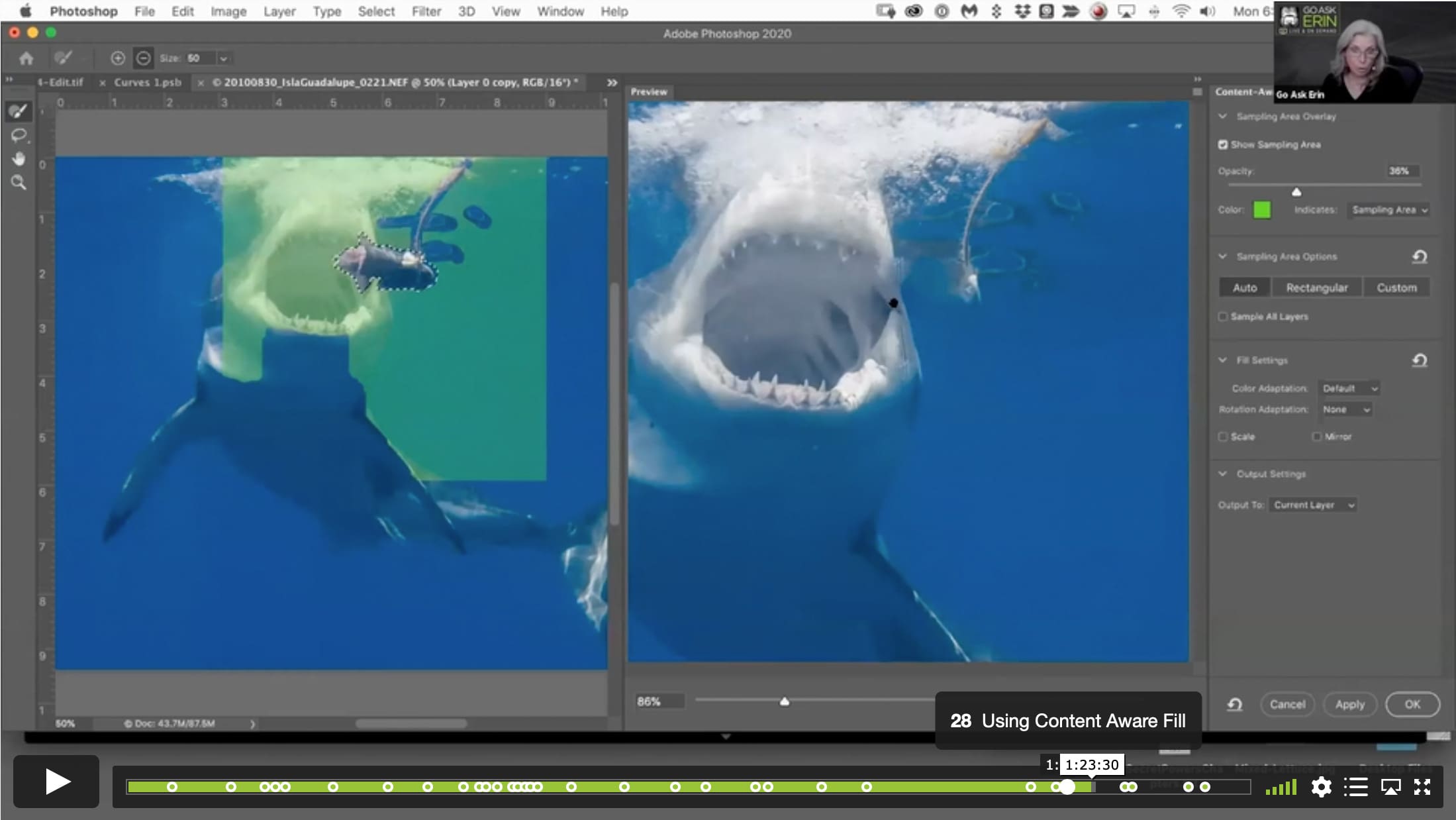This screenshot has width=1456, height=820.
Task: Click the Apply button
Action: [x=1349, y=705]
